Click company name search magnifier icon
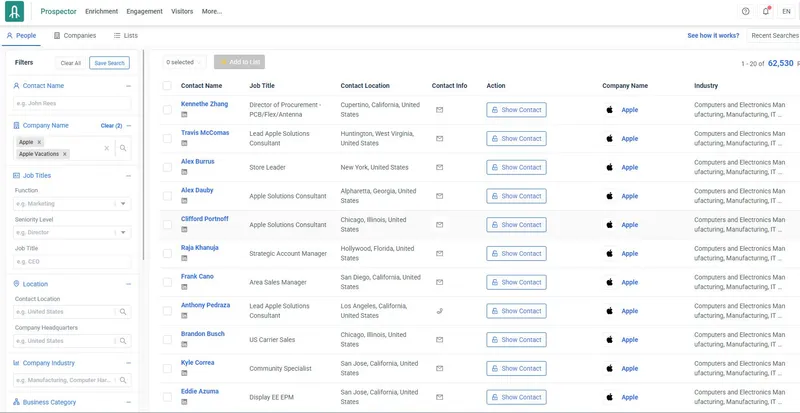This screenshot has width=800, height=413. pyautogui.click(x=123, y=148)
